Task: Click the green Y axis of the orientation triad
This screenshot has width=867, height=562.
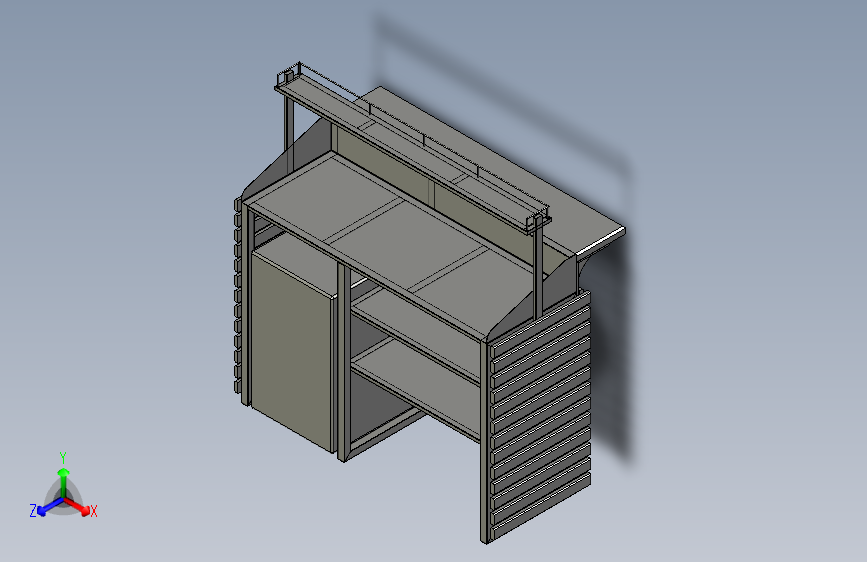Action: (64, 483)
